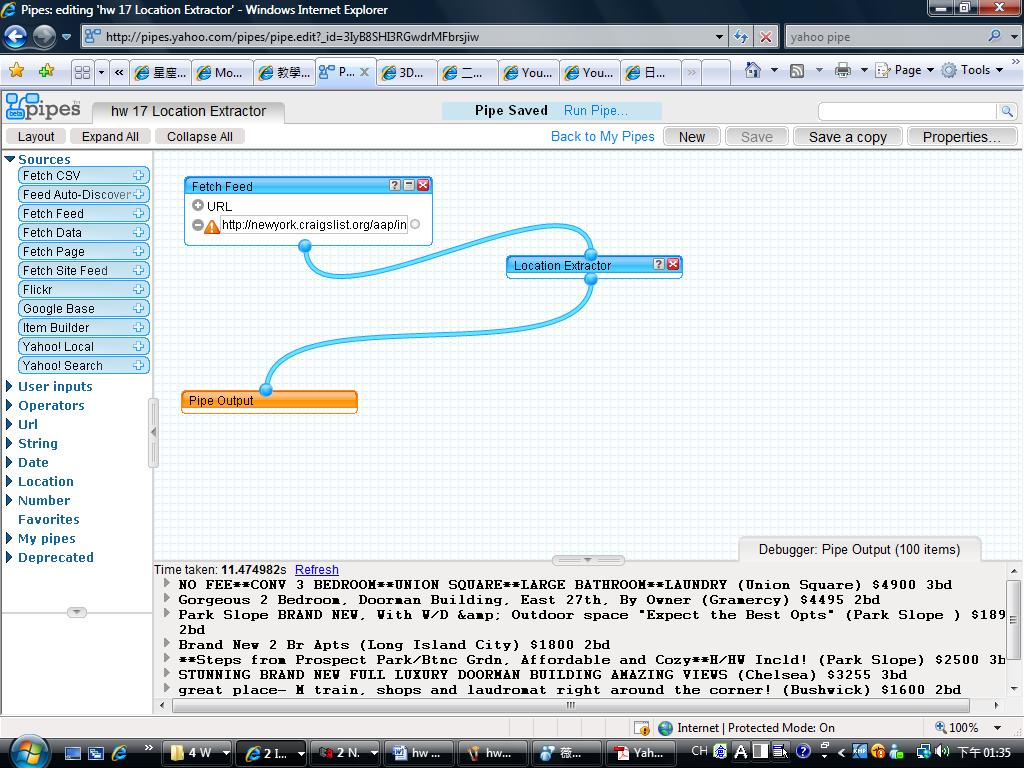Click Collapse All
Screen dimensions: 1024x768
[x=200, y=136]
